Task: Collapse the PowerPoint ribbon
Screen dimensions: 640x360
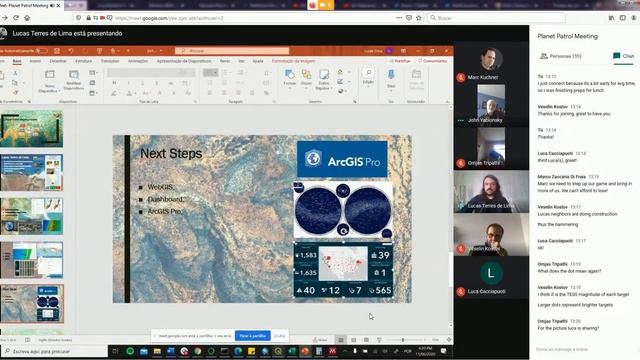Action: tap(447, 101)
